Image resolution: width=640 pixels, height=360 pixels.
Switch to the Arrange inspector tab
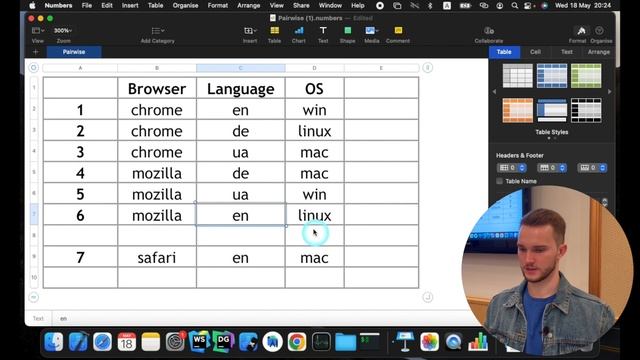tap(599, 52)
